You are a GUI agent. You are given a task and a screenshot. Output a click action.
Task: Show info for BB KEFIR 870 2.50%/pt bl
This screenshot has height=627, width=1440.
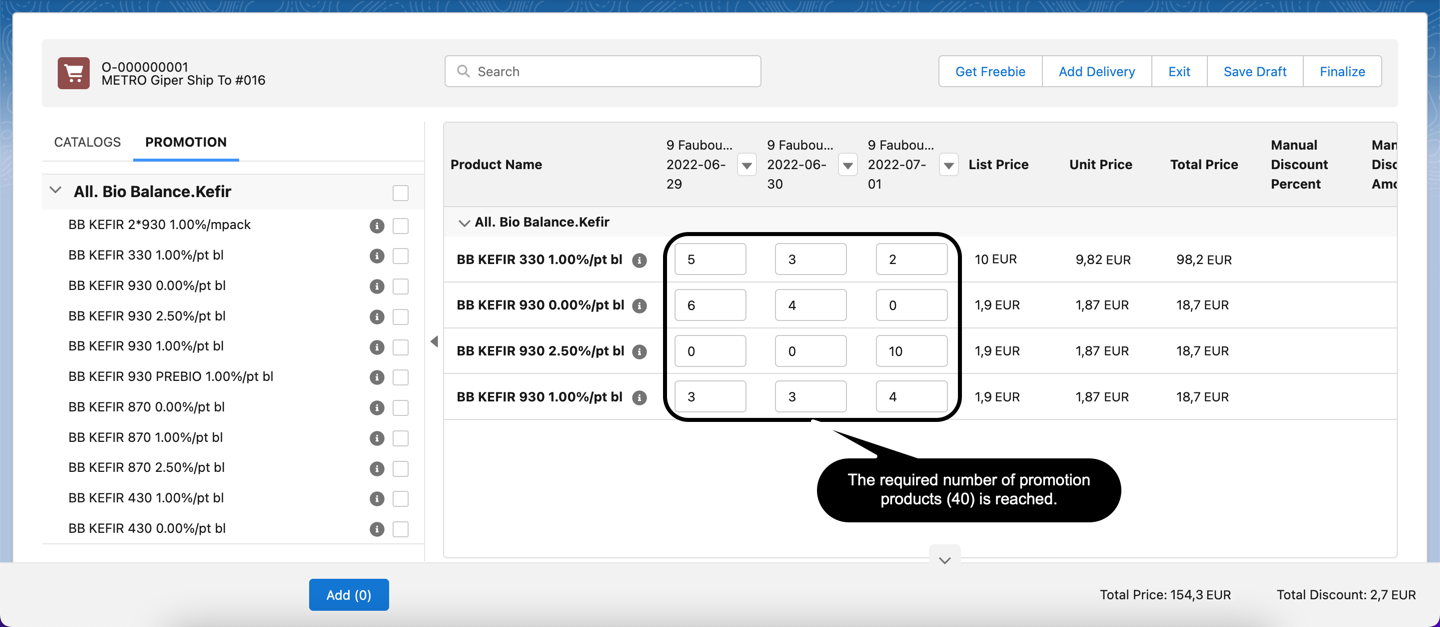[x=377, y=469]
